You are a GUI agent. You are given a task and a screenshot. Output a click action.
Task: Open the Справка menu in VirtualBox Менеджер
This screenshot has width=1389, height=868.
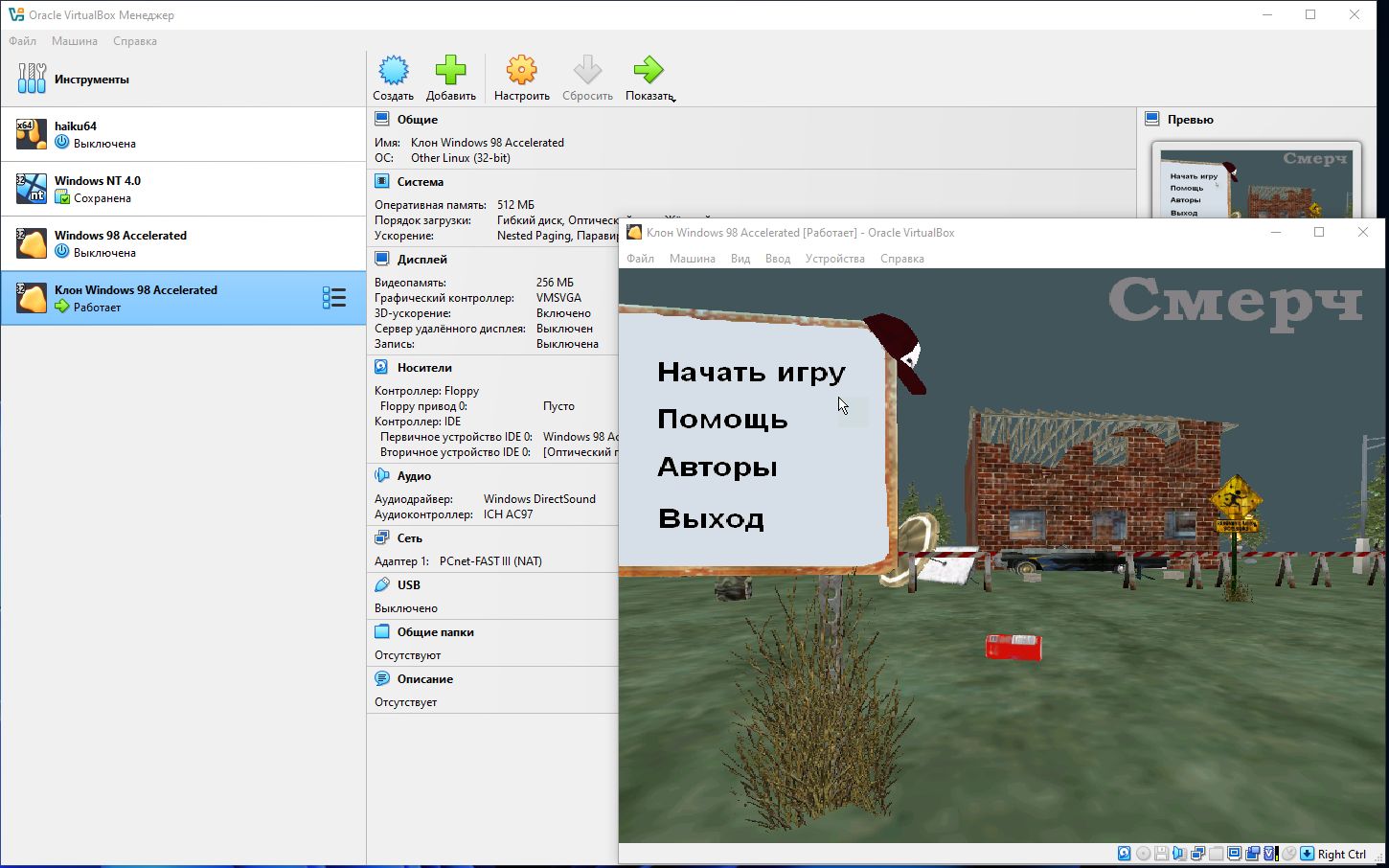click(x=135, y=41)
